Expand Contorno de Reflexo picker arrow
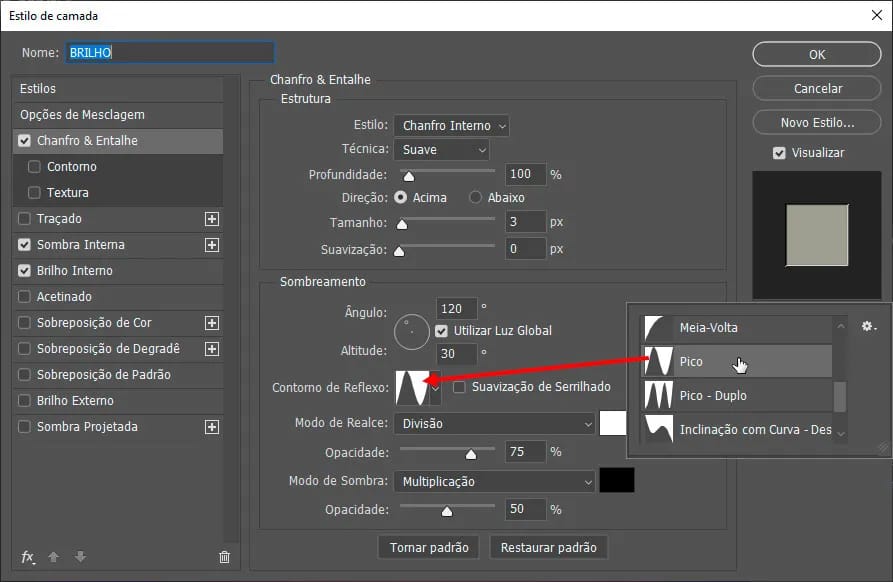The width and height of the screenshot is (893, 582). pyautogui.click(x=435, y=388)
